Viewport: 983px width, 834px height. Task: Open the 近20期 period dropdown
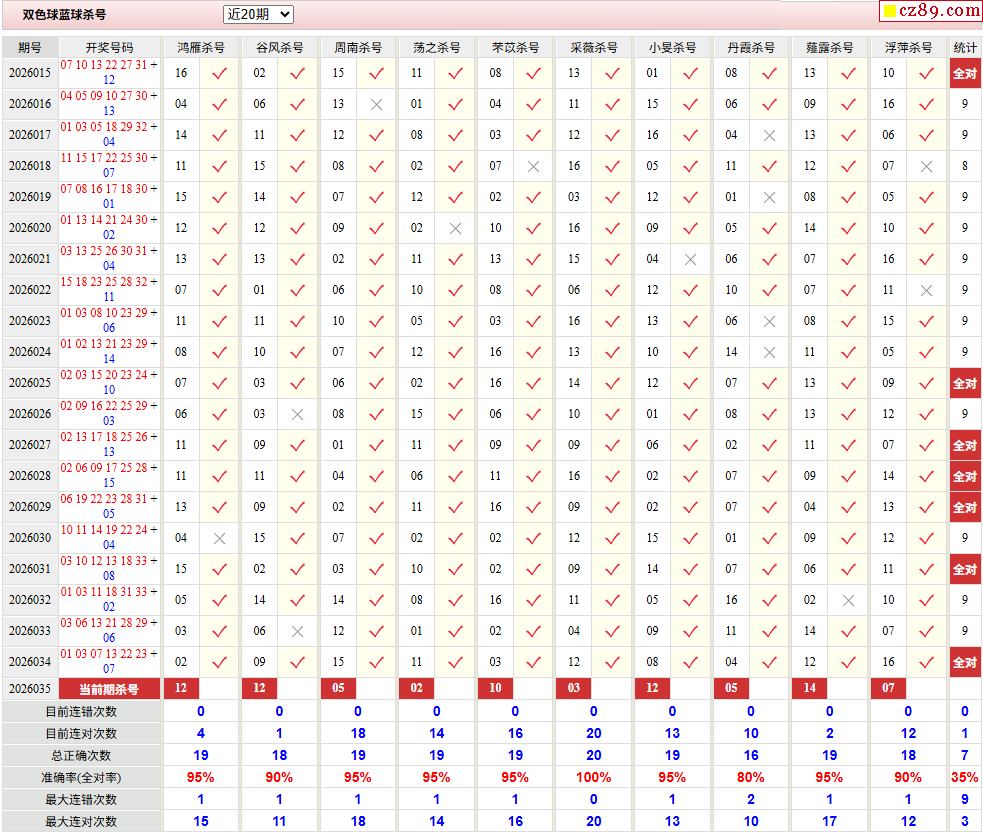pos(258,14)
